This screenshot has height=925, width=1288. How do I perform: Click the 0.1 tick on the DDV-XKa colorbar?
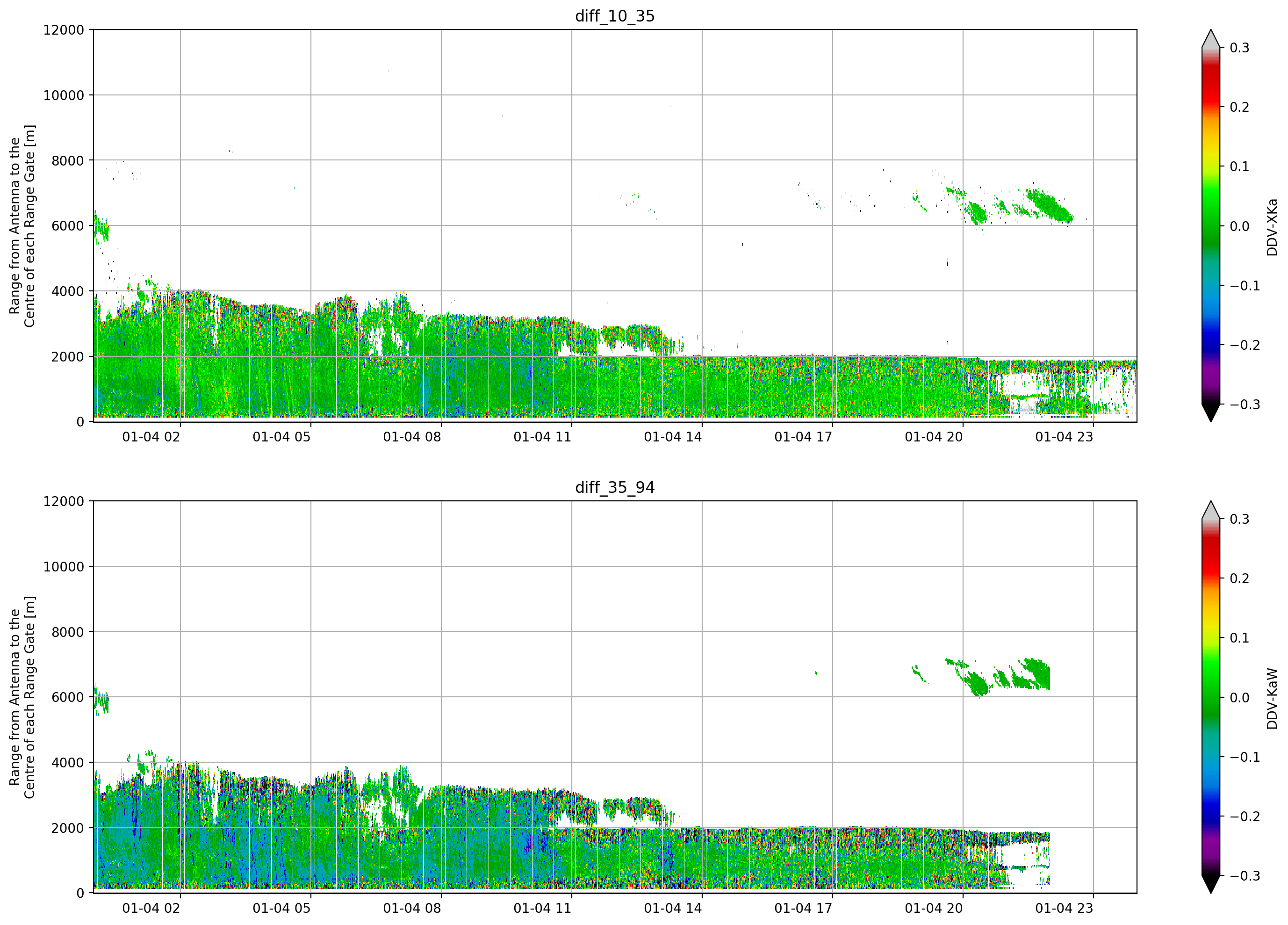click(x=1239, y=166)
